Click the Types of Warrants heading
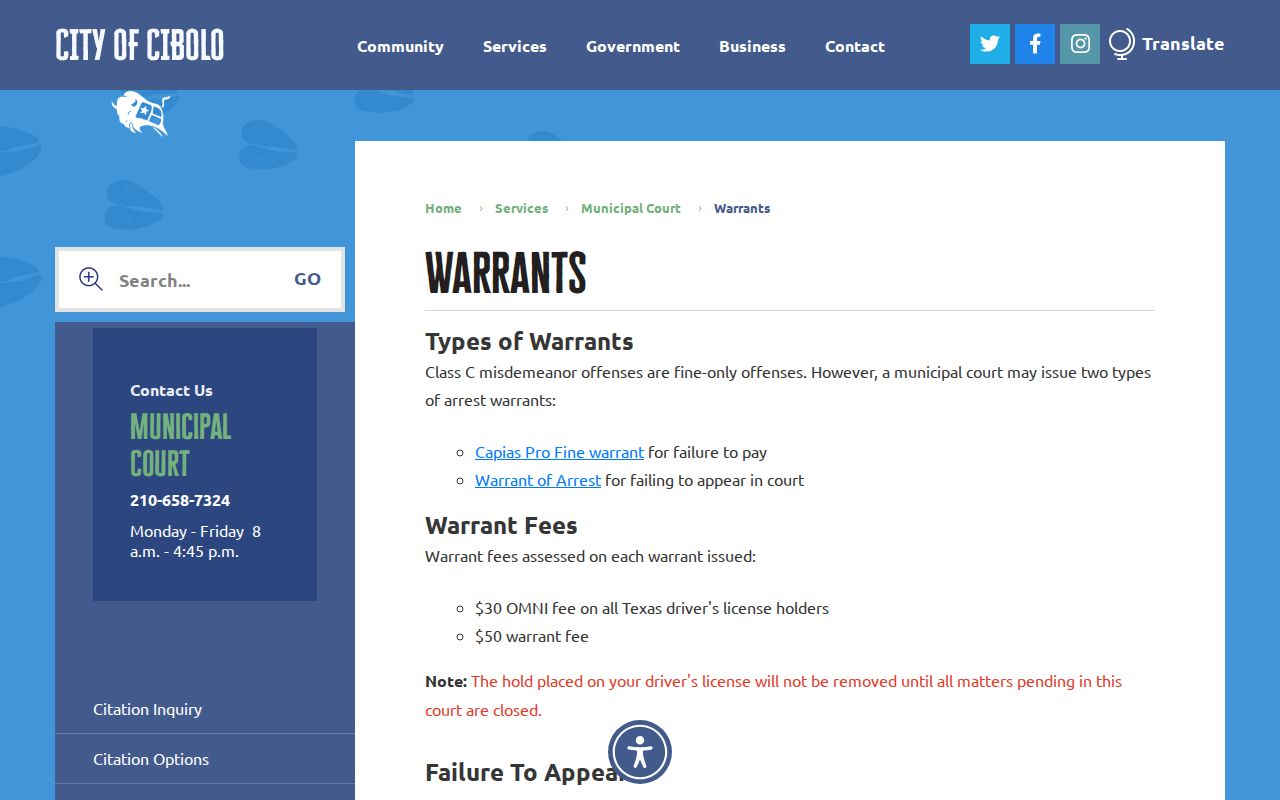The height and width of the screenshot is (800, 1280). point(529,341)
